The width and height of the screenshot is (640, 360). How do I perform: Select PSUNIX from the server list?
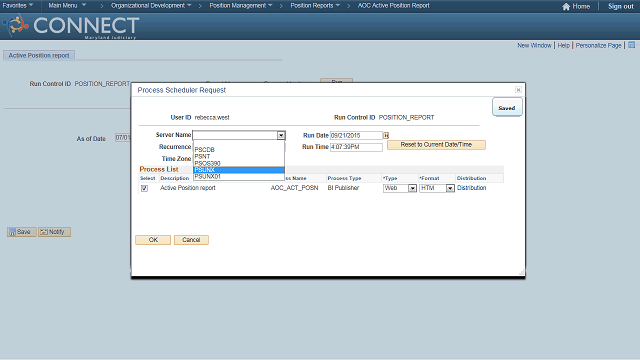(239, 170)
